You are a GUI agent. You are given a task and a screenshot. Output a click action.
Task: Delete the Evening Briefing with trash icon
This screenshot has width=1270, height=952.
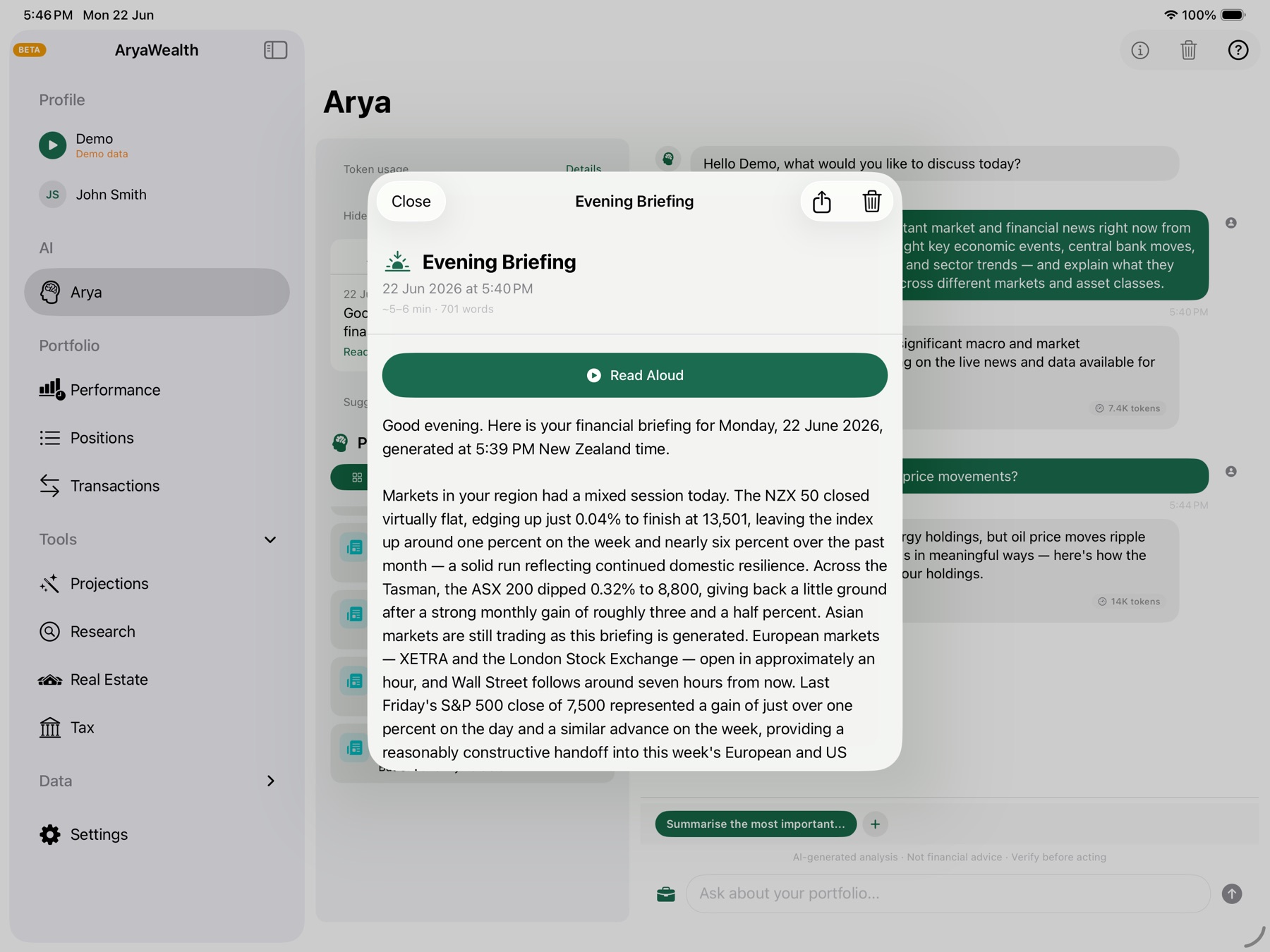[x=871, y=202]
